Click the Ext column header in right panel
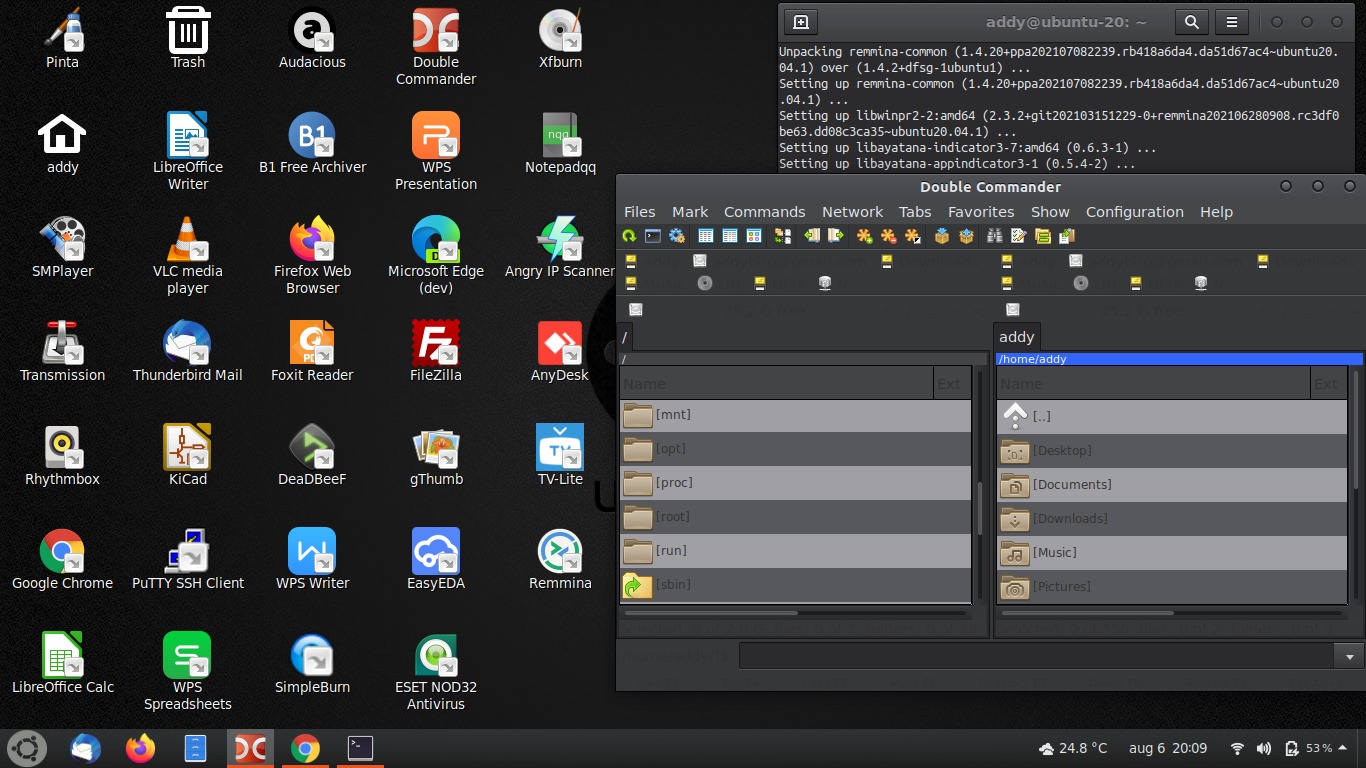The height and width of the screenshot is (768, 1366). pos(1327,383)
